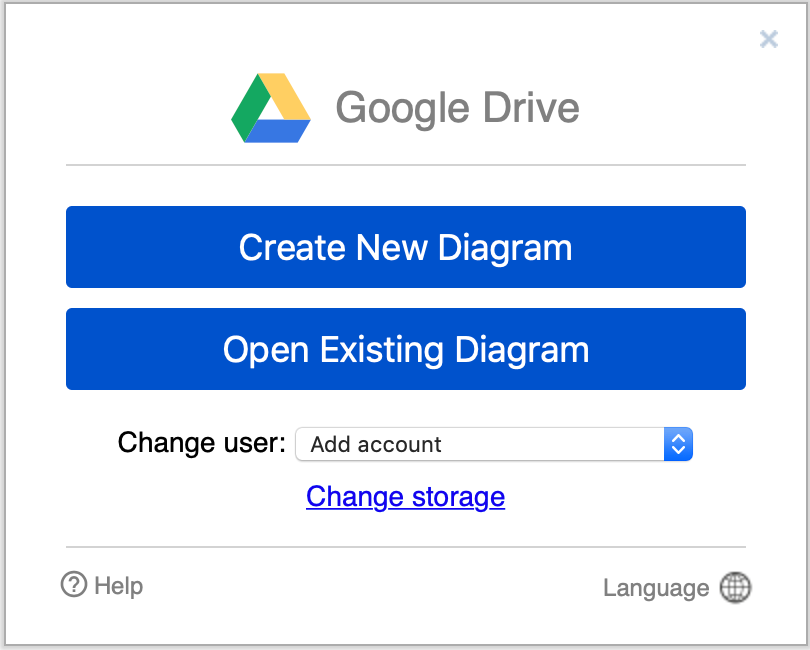
Task: Click Create New Diagram
Action: (405, 247)
